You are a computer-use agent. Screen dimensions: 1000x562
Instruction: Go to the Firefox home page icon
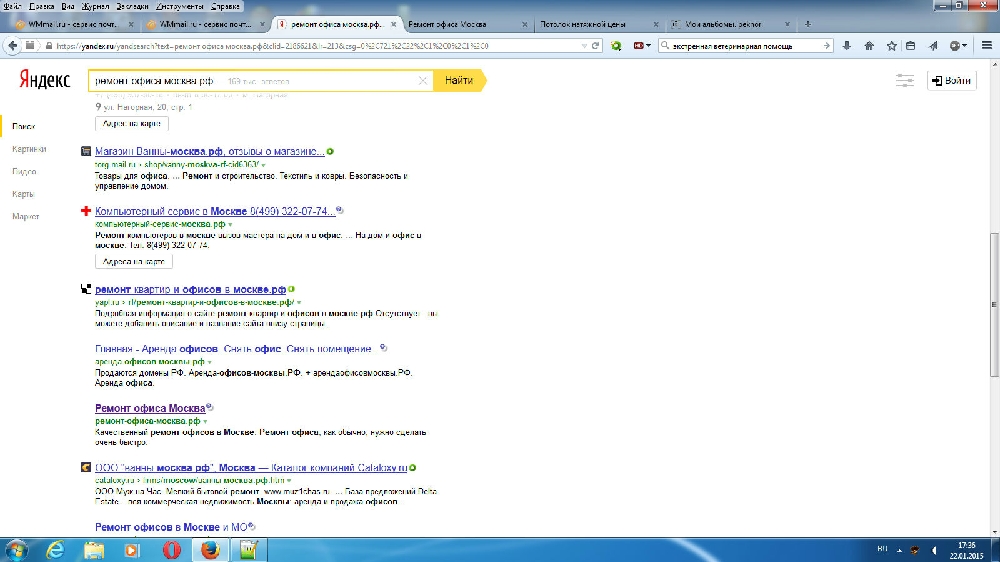pos(869,46)
